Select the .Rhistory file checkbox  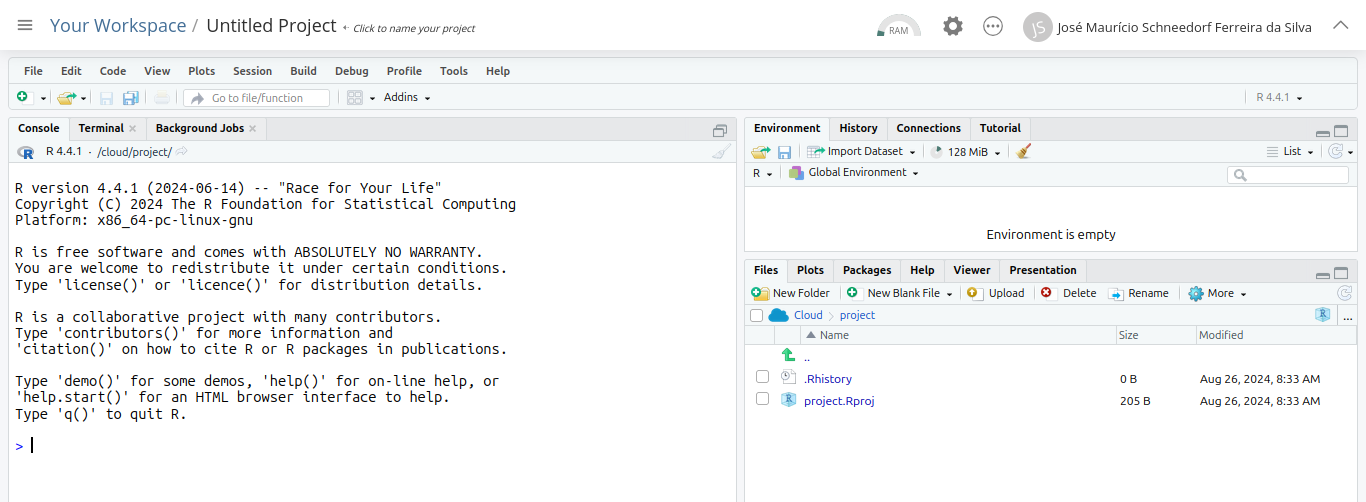762,377
